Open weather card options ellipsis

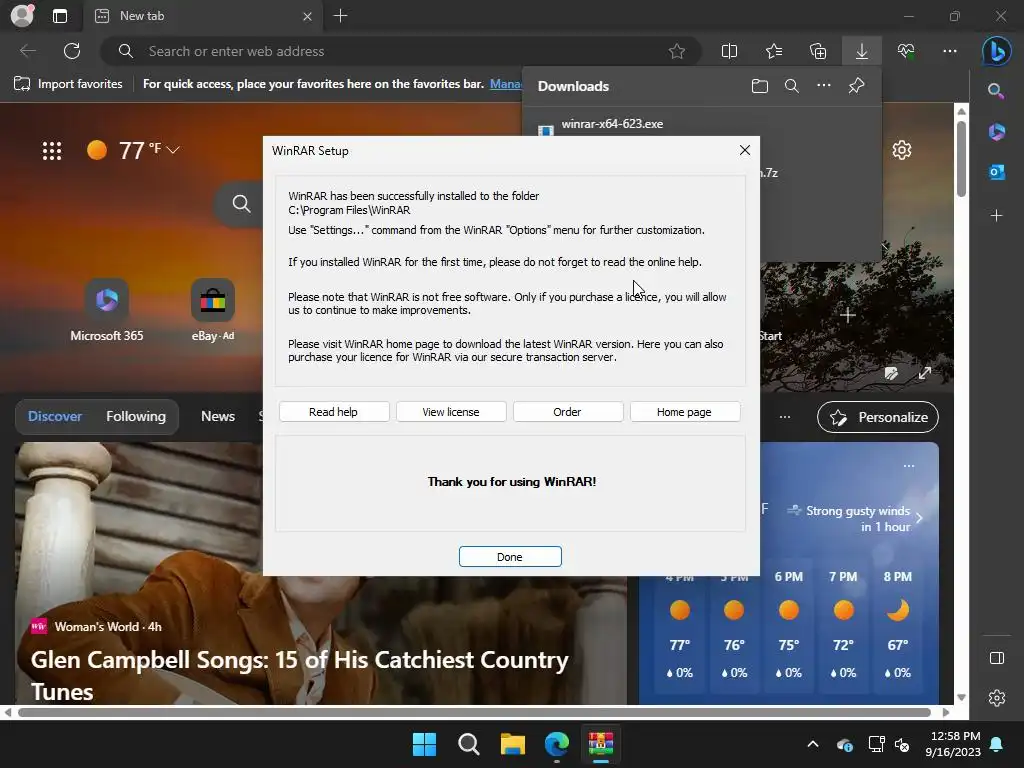908,466
